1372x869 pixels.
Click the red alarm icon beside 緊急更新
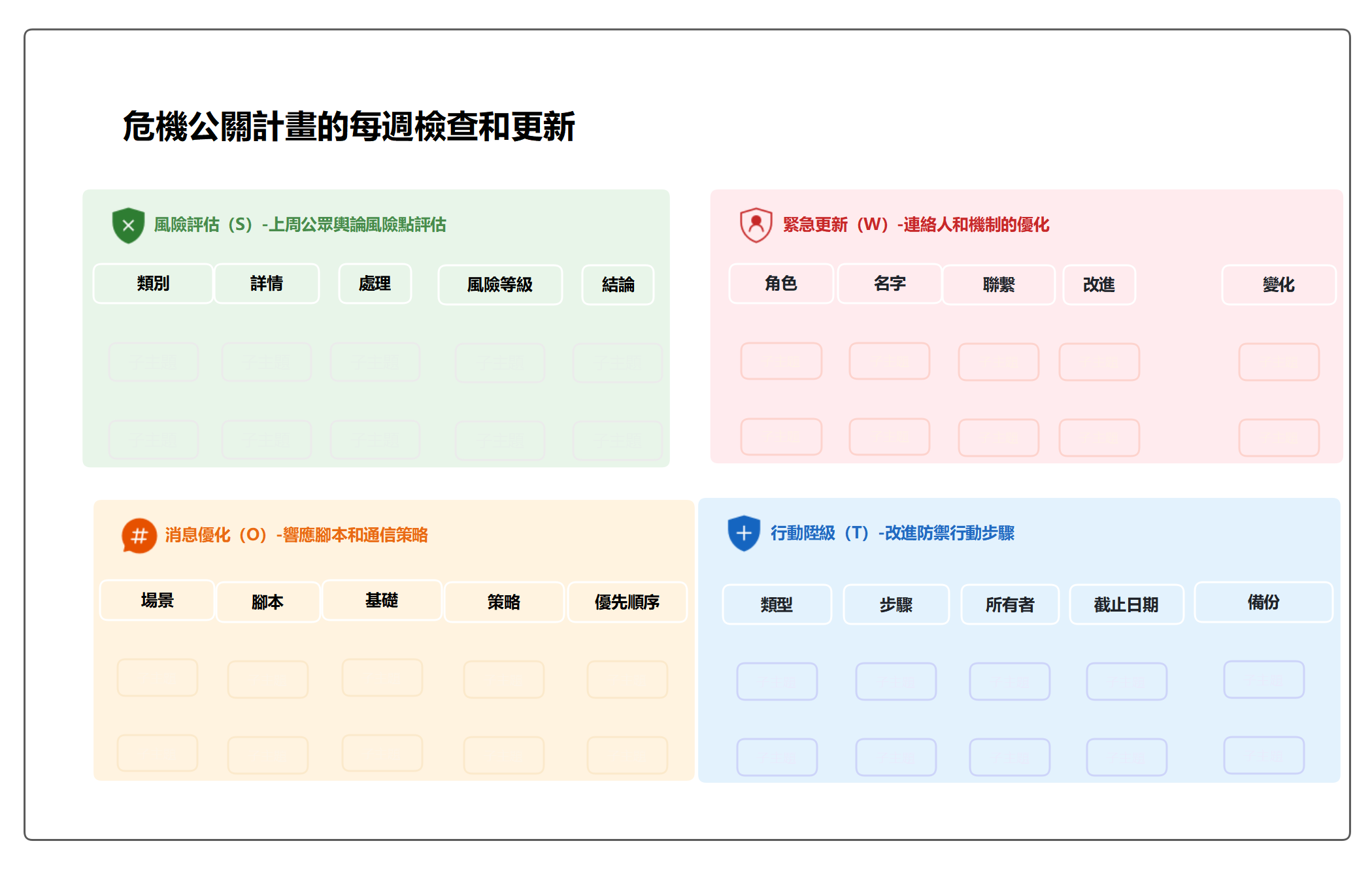pos(756,224)
